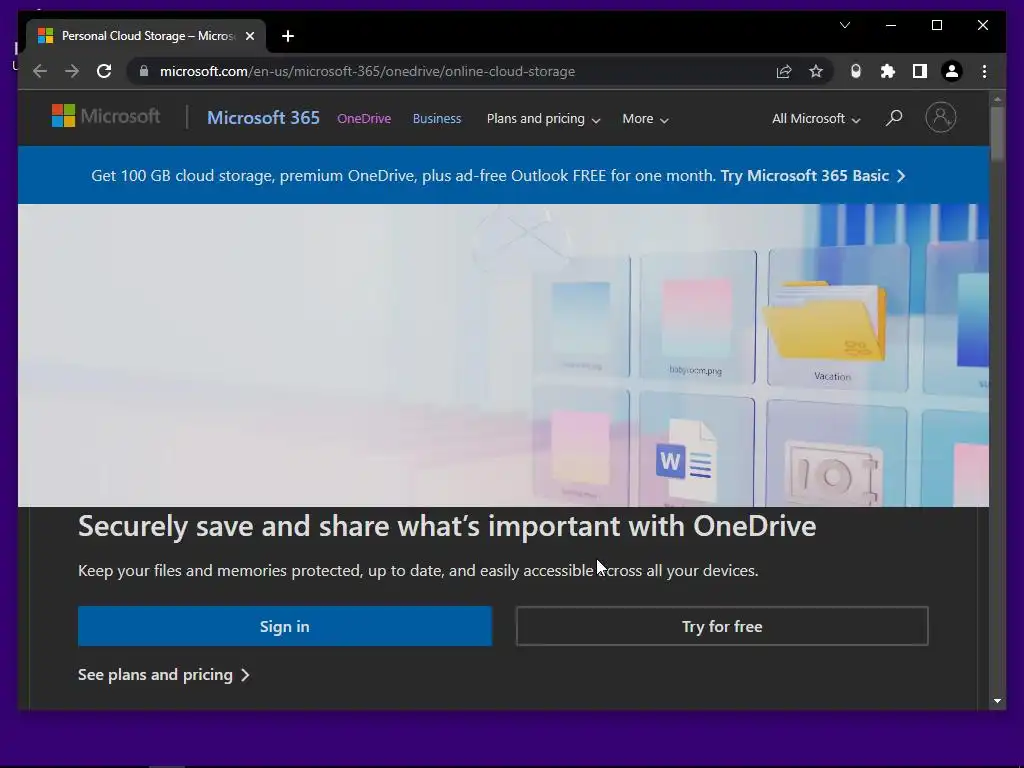Reload the page with the refresh icon
Image resolution: width=1024 pixels, height=768 pixels.
pyautogui.click(x=104, y=71)
